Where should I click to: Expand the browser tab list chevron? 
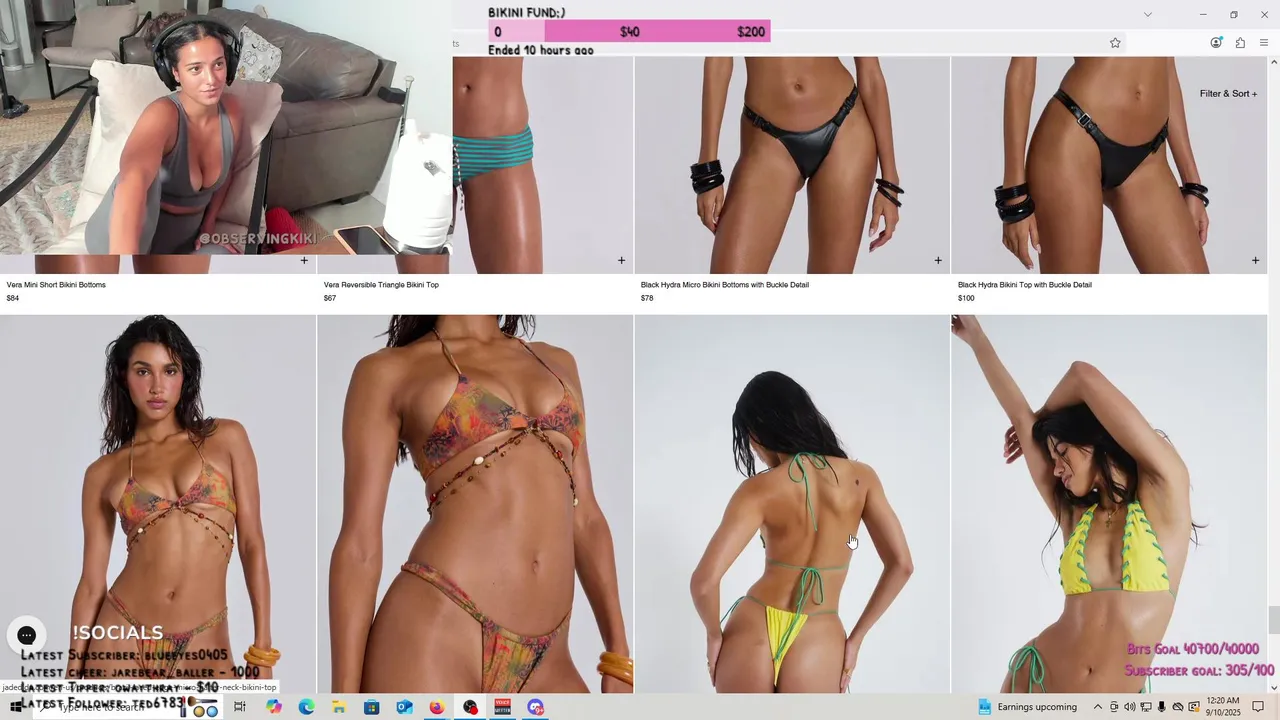click(x=1148, y=14)
